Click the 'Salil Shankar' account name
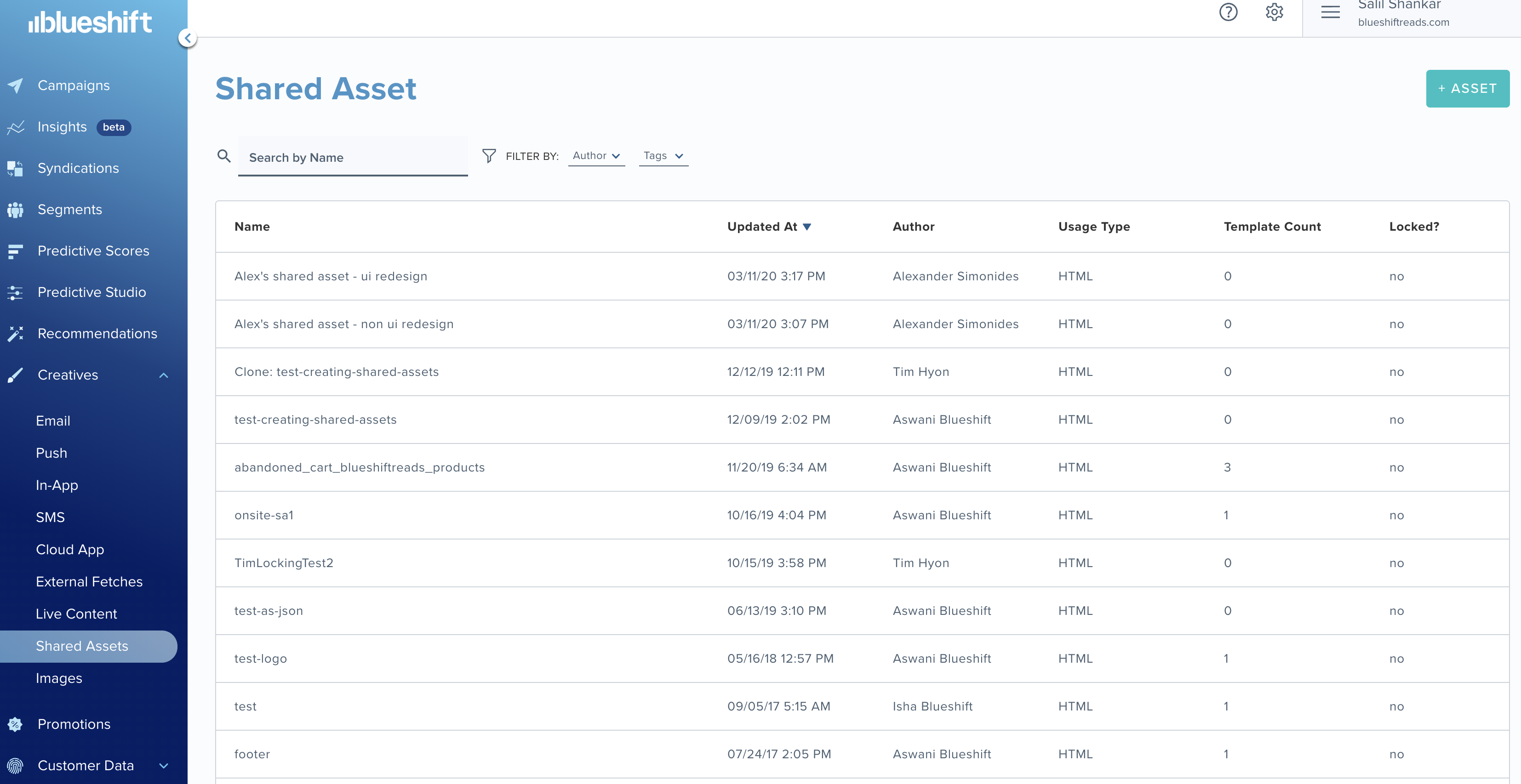 (1399, 5)
